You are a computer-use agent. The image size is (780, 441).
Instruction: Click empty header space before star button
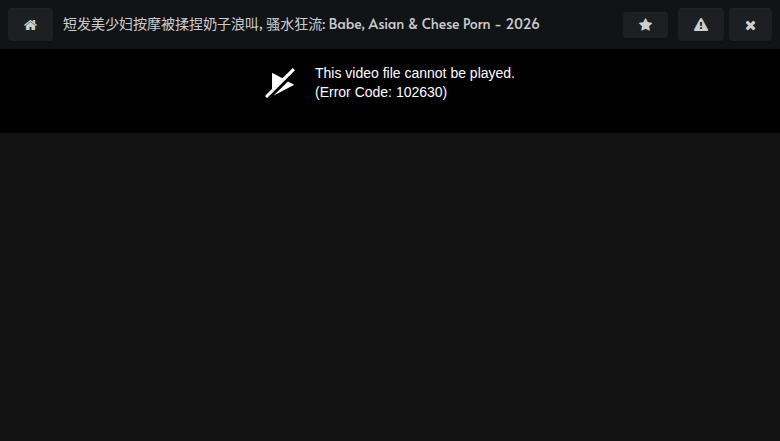581,24
